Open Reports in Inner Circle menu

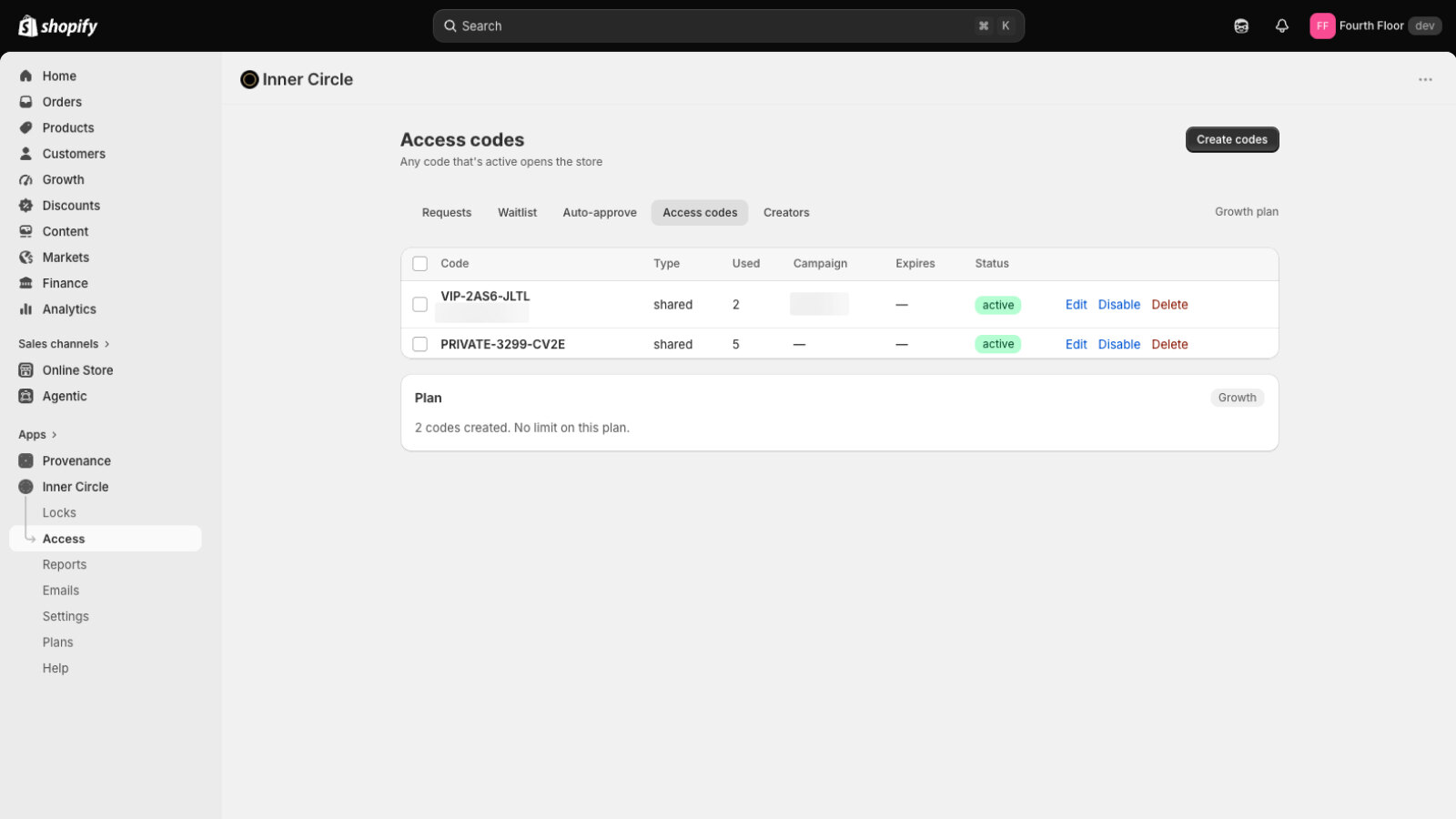pos(65,565)
